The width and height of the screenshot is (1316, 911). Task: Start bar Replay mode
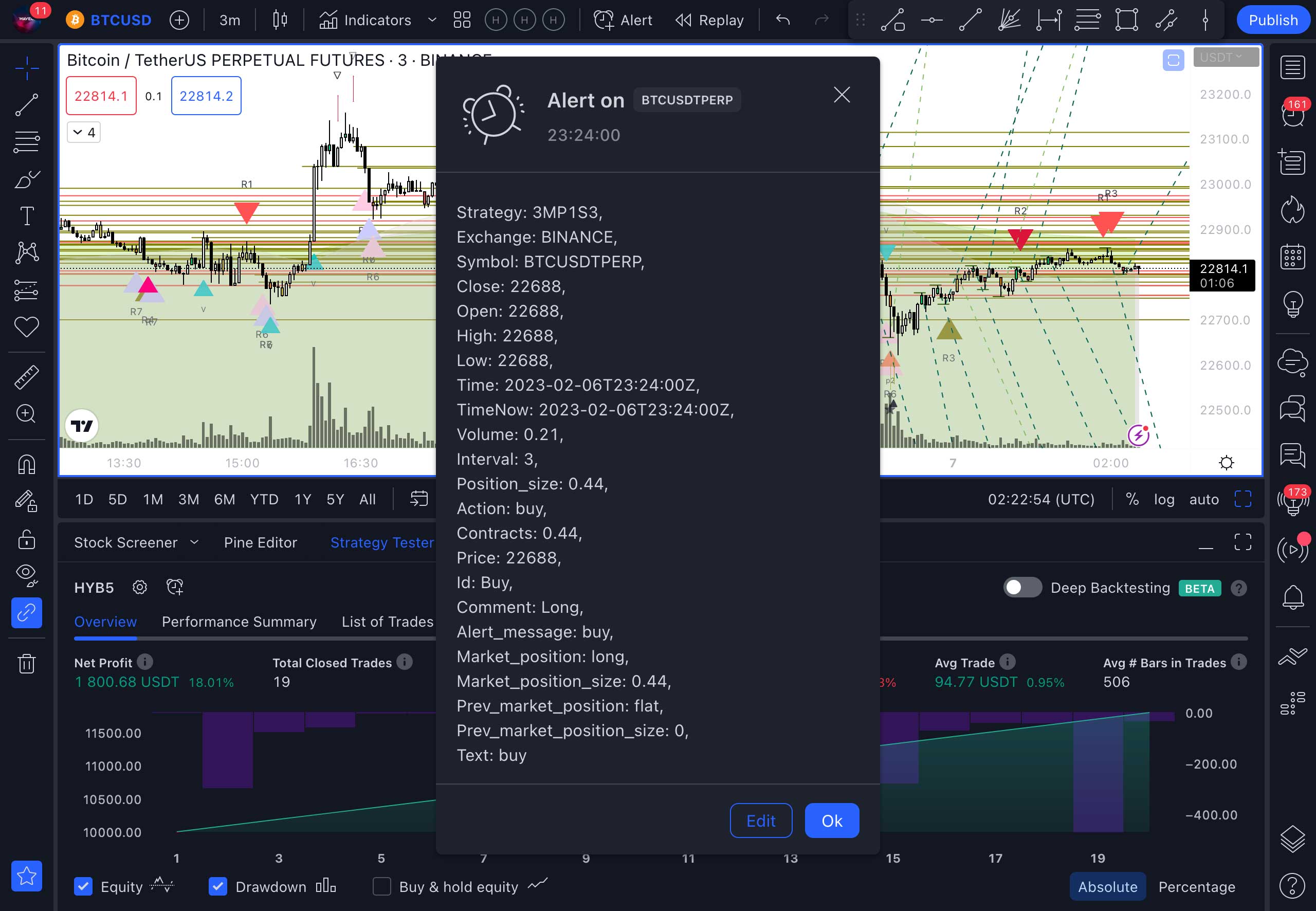pyautogui.click(x=709, y=20)
